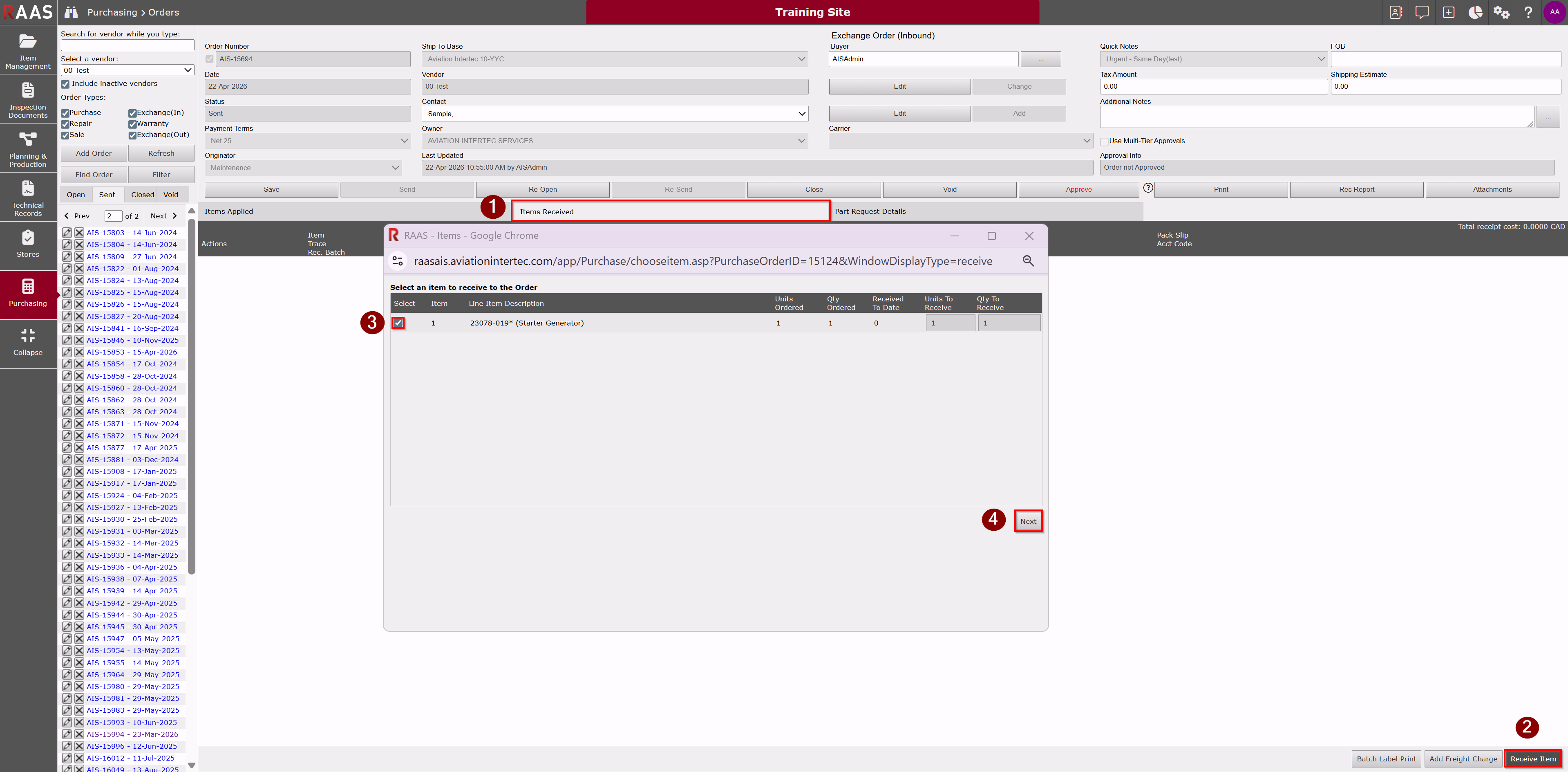1568x772 pixels.
Task: Switch to the Void orders tab
Action: (x=171, y=195)
